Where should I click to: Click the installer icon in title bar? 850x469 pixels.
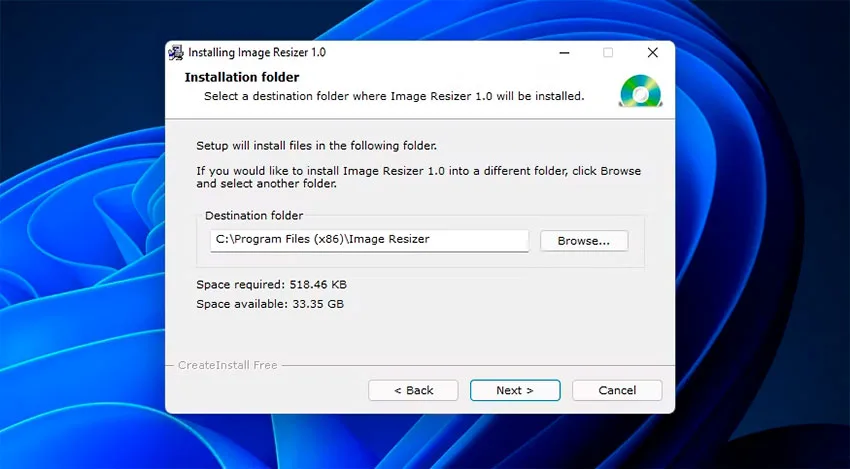(x=176, y=53)
